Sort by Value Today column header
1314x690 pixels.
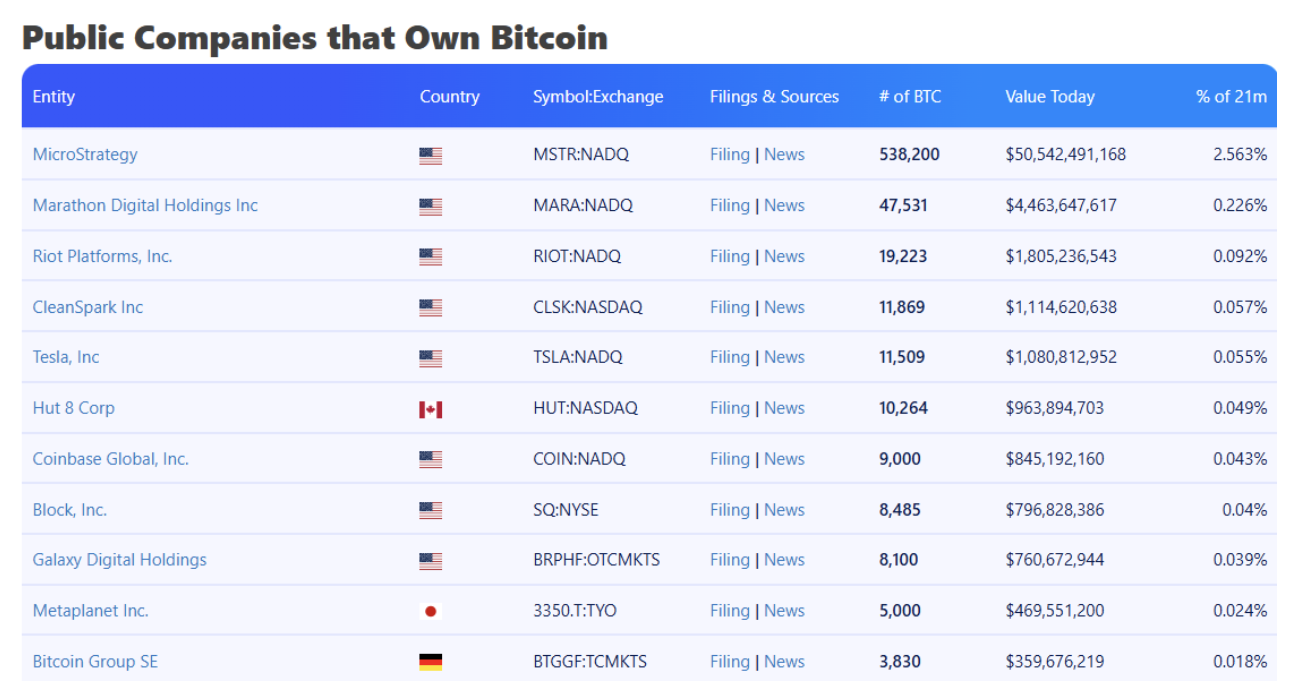(1050, 97)
